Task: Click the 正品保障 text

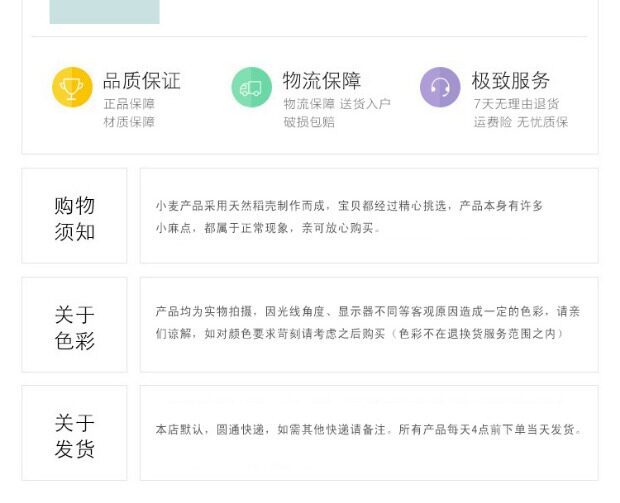Action: (x=129, y=104)
